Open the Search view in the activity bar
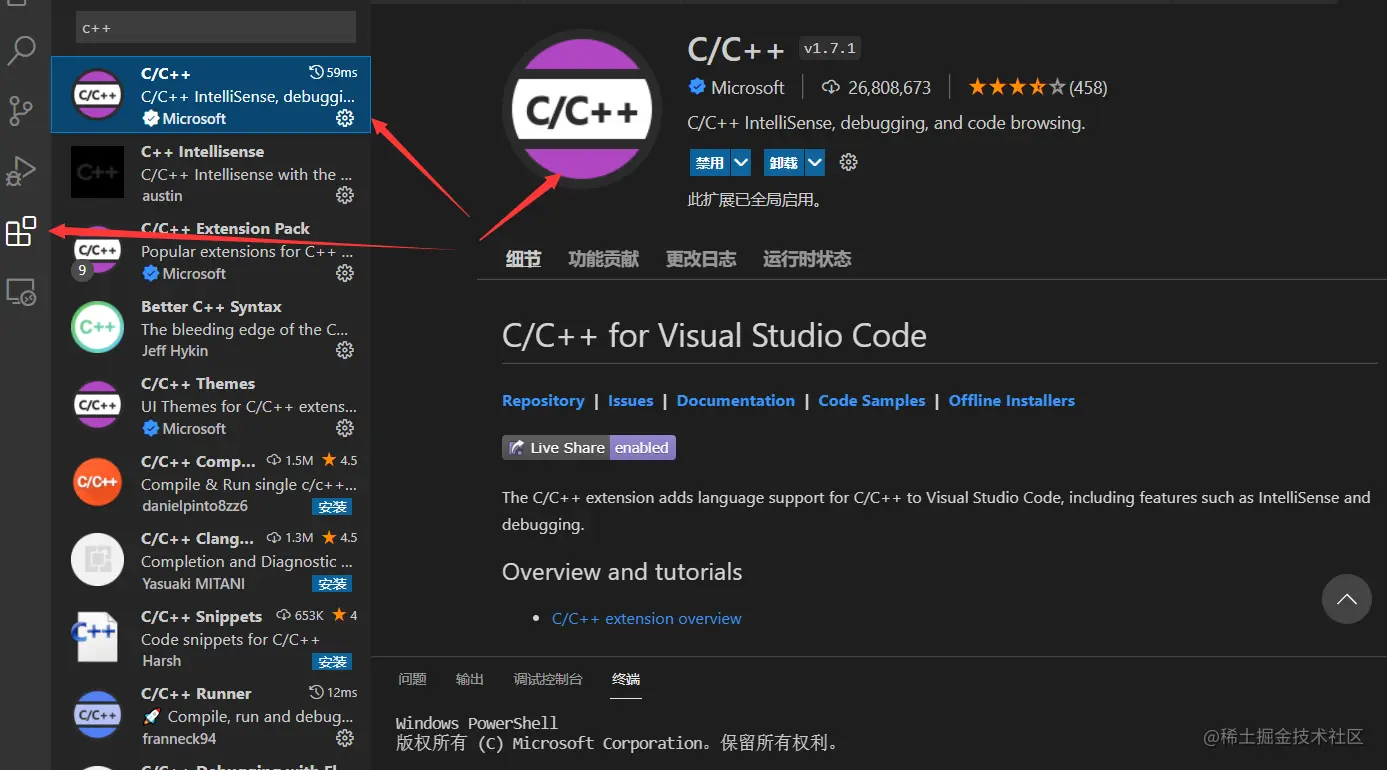This screenshot has height=770, width=1387. click(x=22, y=50)
